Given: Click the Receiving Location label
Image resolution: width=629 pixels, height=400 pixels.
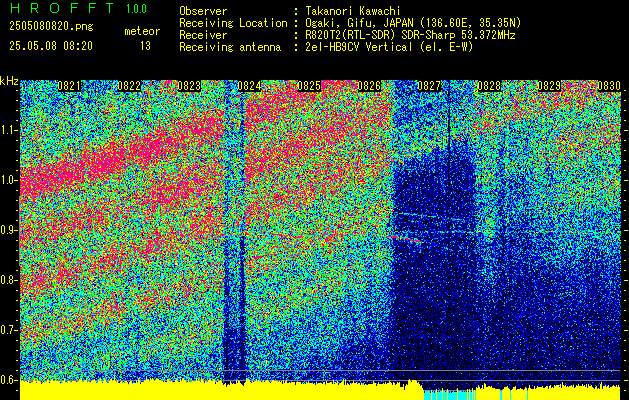Looking at the screenshot, I should tap(233, 23).
